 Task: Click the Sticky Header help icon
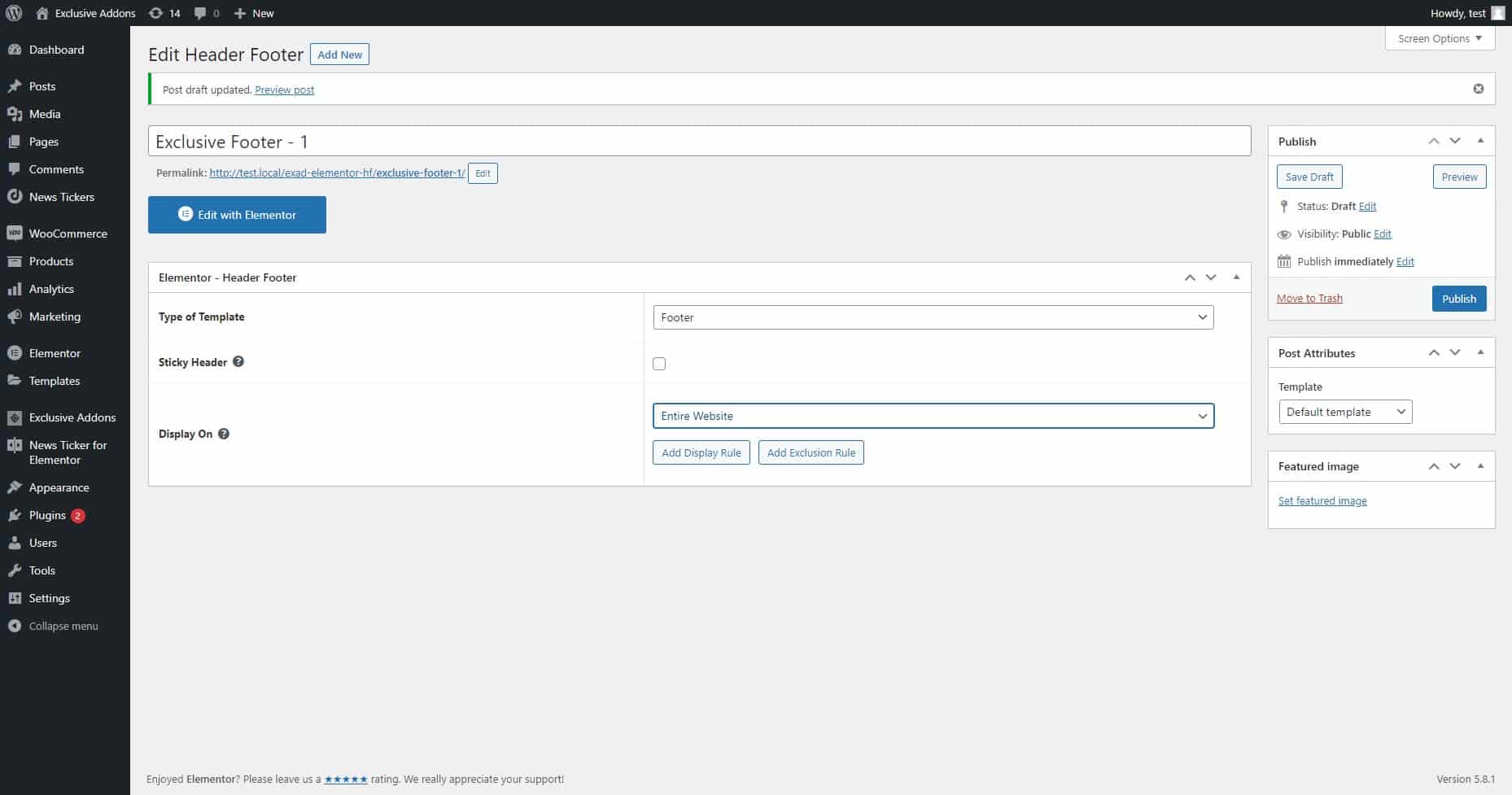(x=238, y=361)
